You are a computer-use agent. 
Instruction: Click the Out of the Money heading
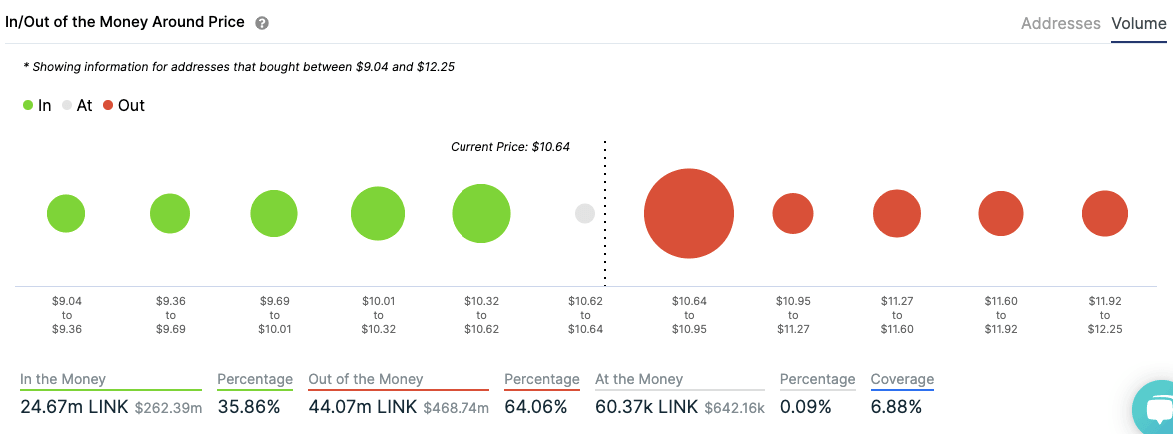[x=366, y=379]
